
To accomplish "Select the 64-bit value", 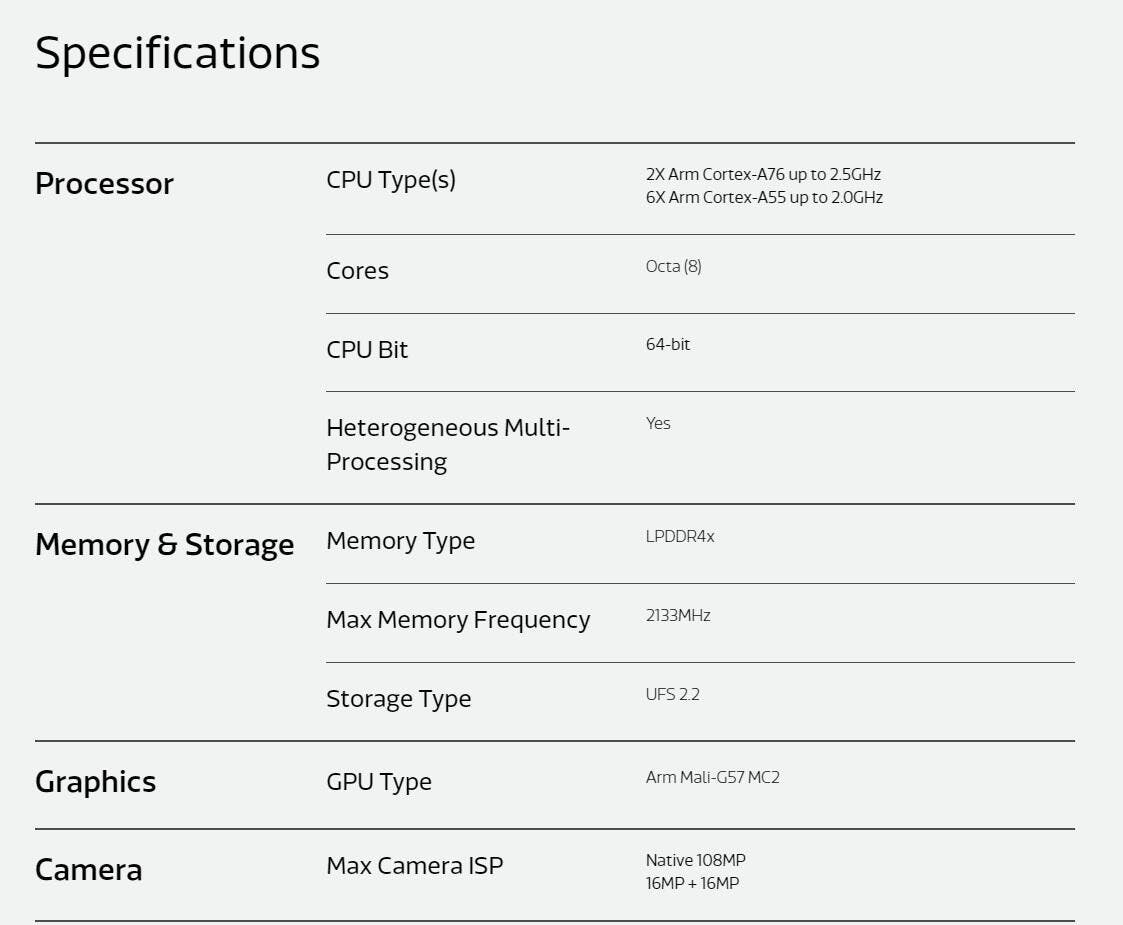I will tap(668, 344).
